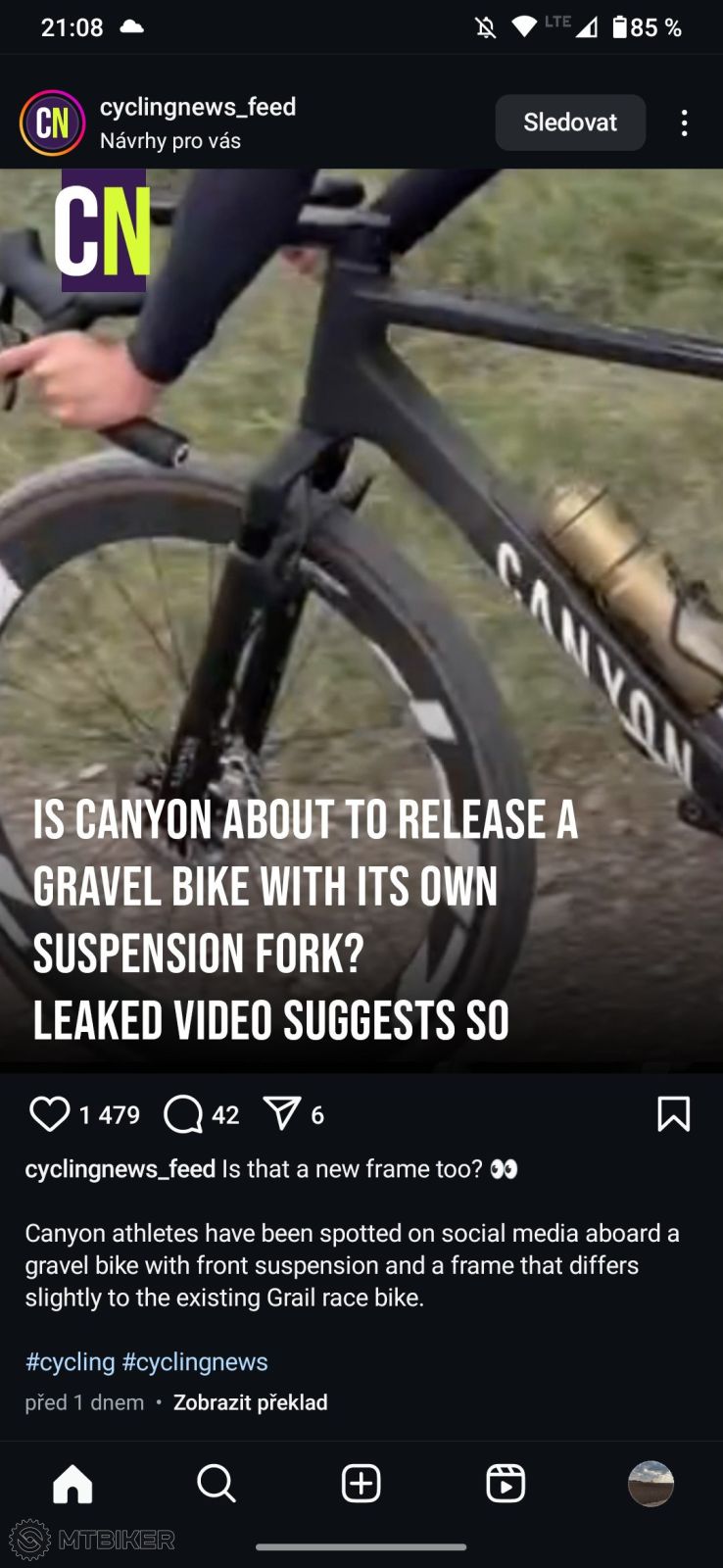Screen dimensions: 723x1568
Task: Tap cyclingnews_feed name in caption
Action: (120, 1168)
